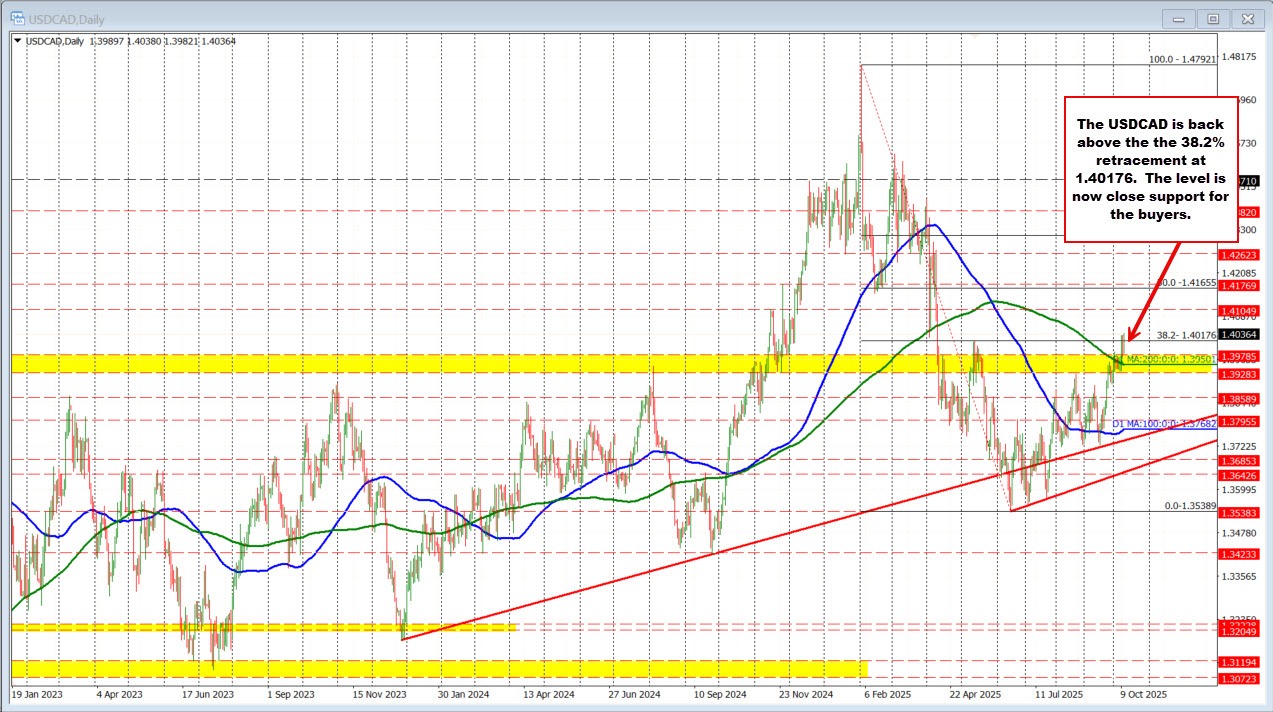Click the red 1.34233 price level tag
The image size is (1273, 712).
click(x=1238, y=553)
